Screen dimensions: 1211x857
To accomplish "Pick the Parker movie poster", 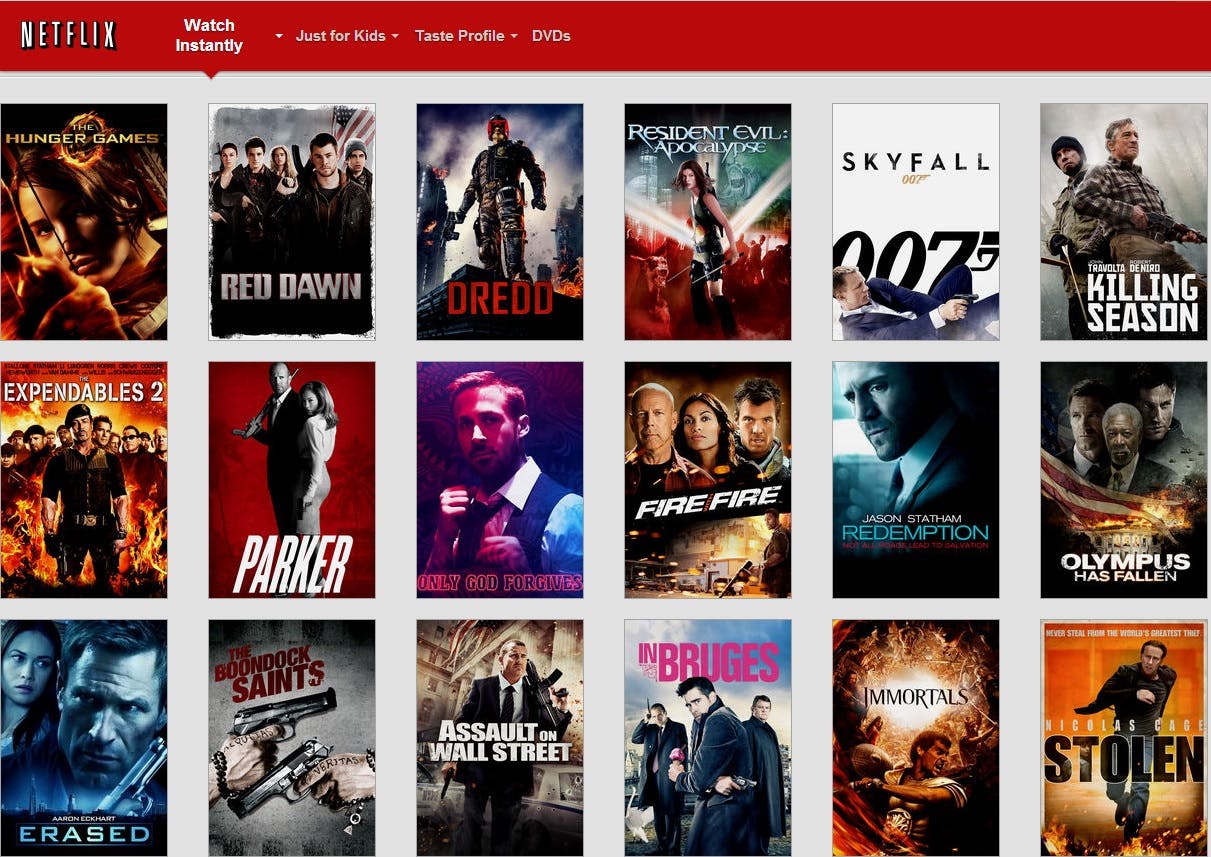I will pyautogui.click(x=292, y=480).
